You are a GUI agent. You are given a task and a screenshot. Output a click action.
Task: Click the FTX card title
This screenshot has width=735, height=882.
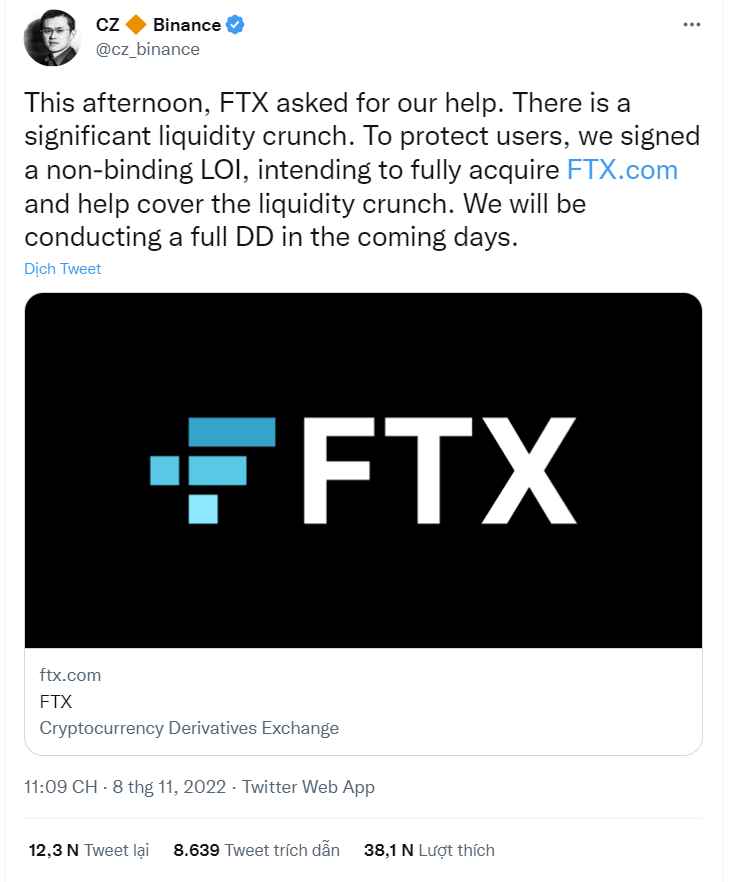(x=56, y=701)
